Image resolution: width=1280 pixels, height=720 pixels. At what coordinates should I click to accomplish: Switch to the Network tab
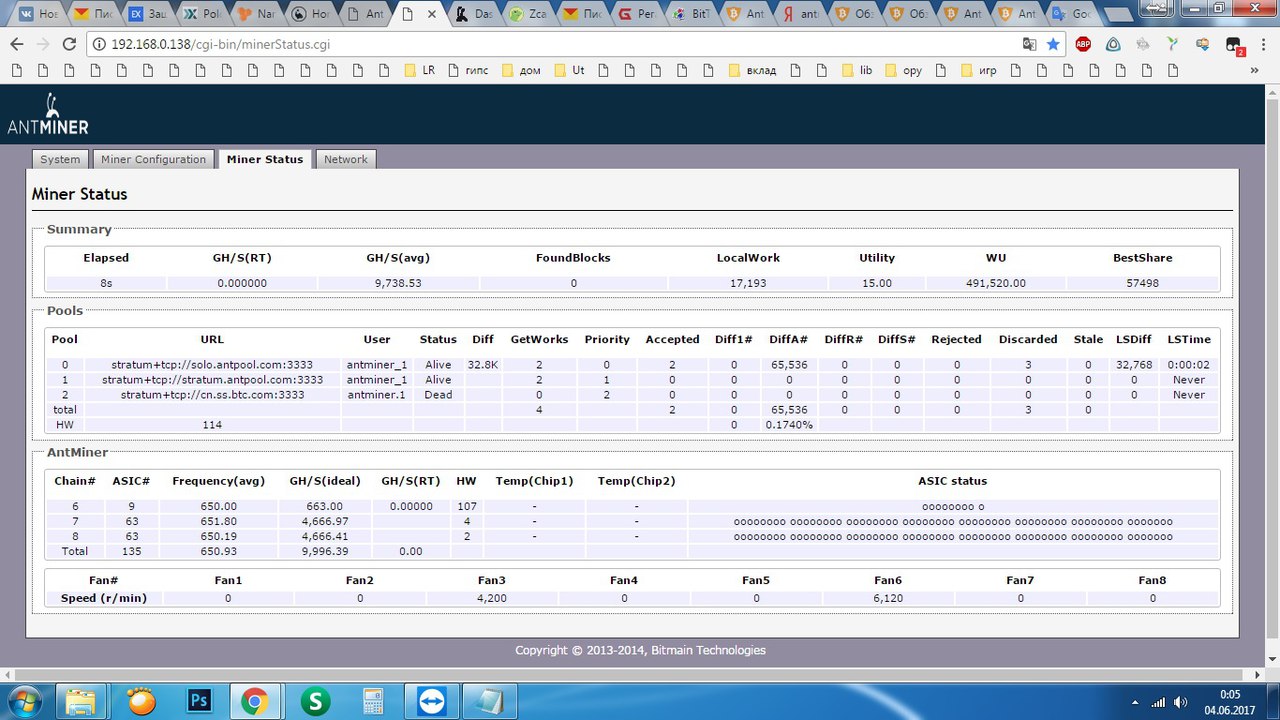click(346, 159)
